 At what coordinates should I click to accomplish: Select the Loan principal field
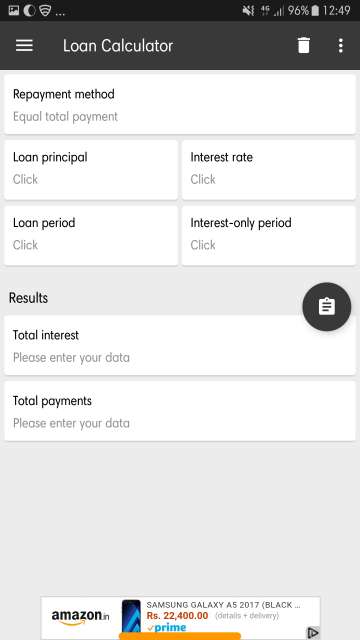91,170
